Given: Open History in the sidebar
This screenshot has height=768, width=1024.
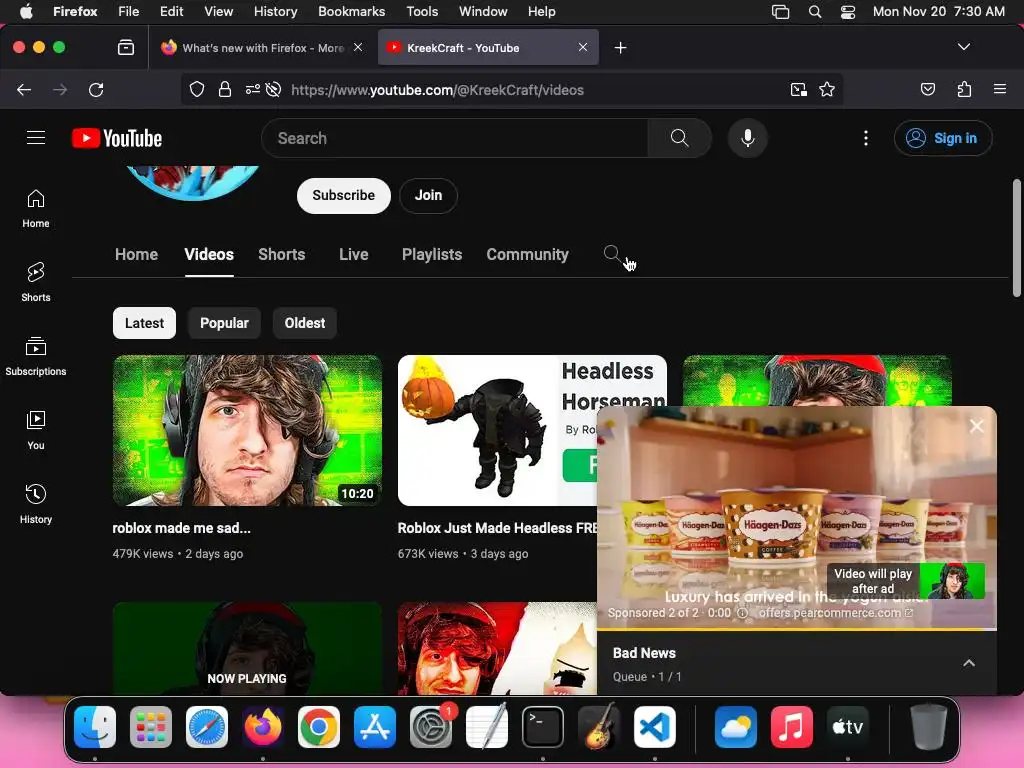Looking at the screenshot, I should point(36,504).
